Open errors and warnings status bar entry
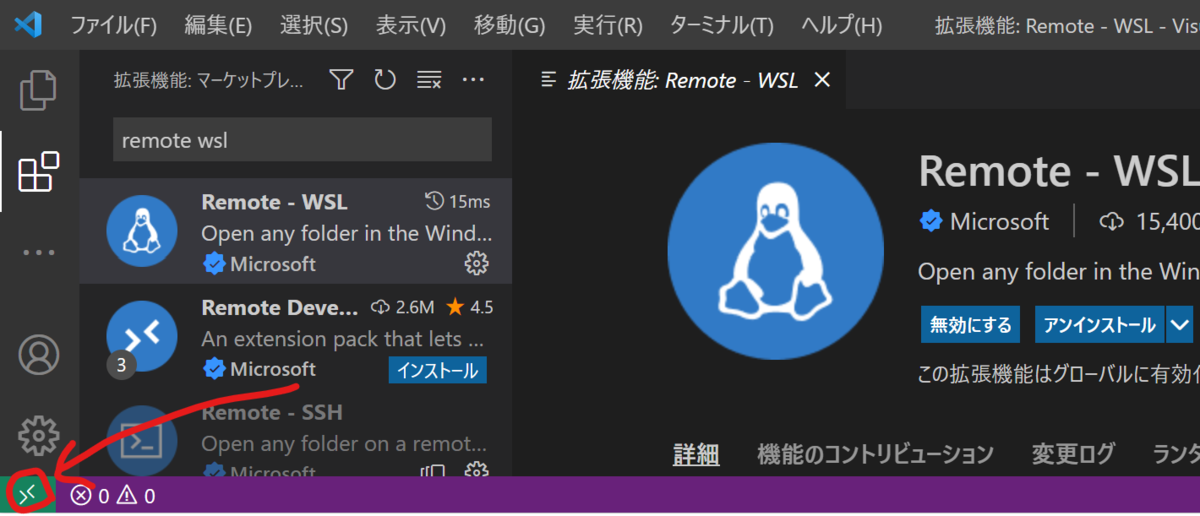Screen dimensions: 1200x516 point(112,495)
